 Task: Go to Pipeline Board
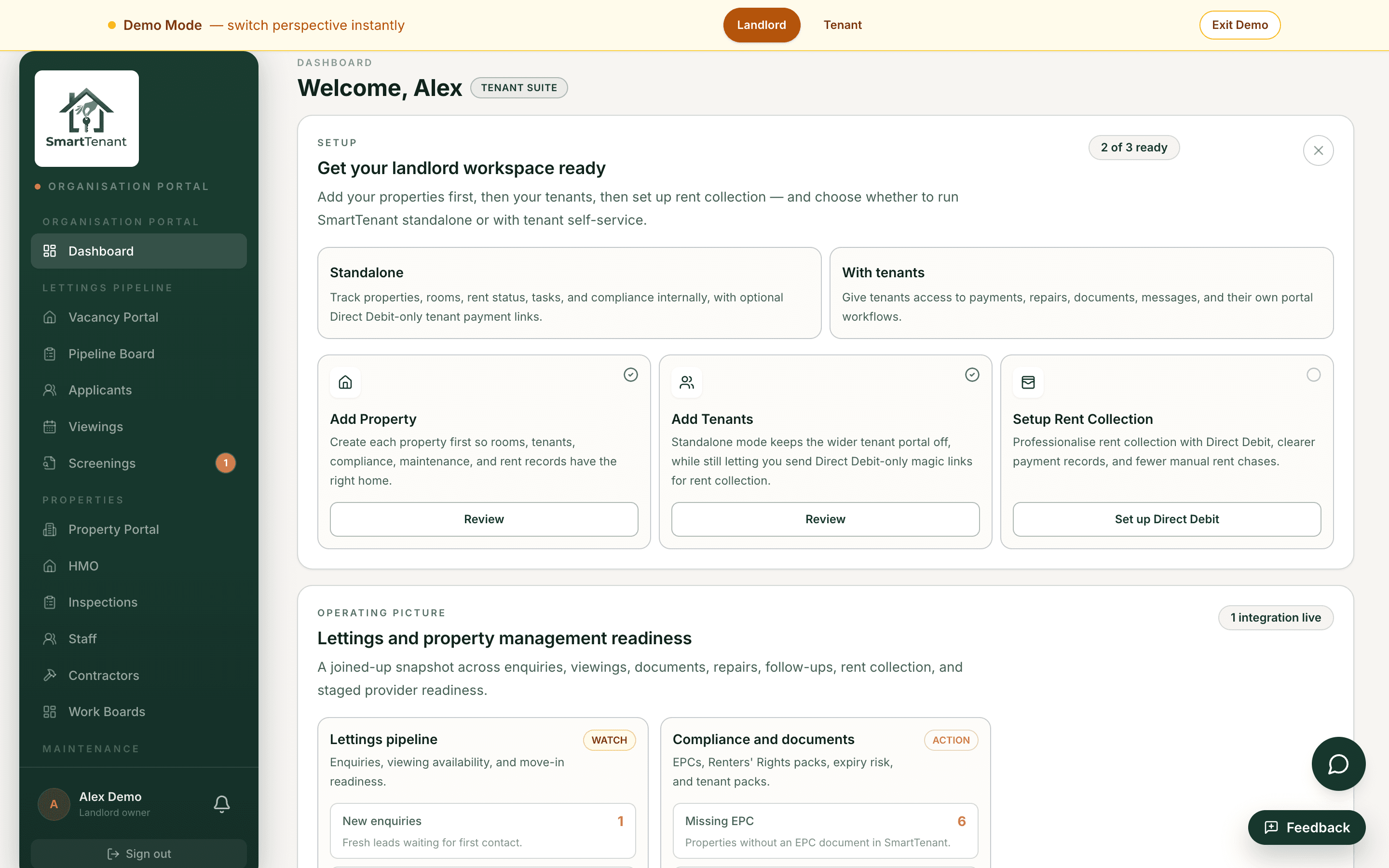(139, 353)
